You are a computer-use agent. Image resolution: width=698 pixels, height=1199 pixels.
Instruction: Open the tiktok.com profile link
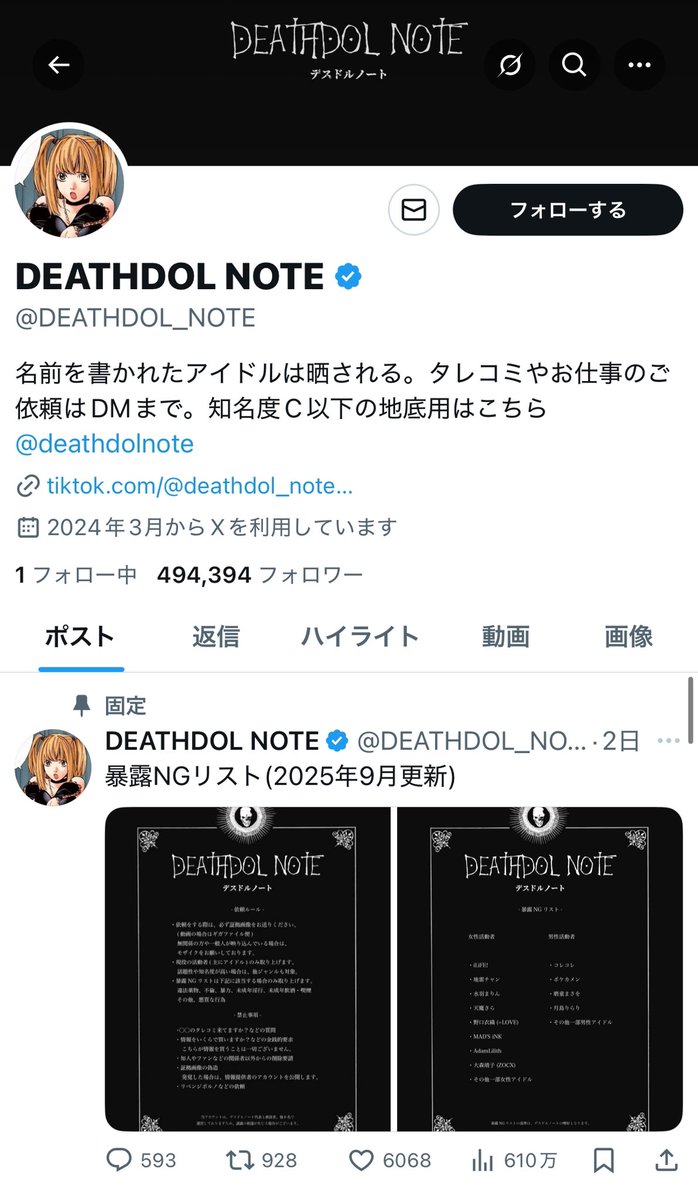[200, 486]
